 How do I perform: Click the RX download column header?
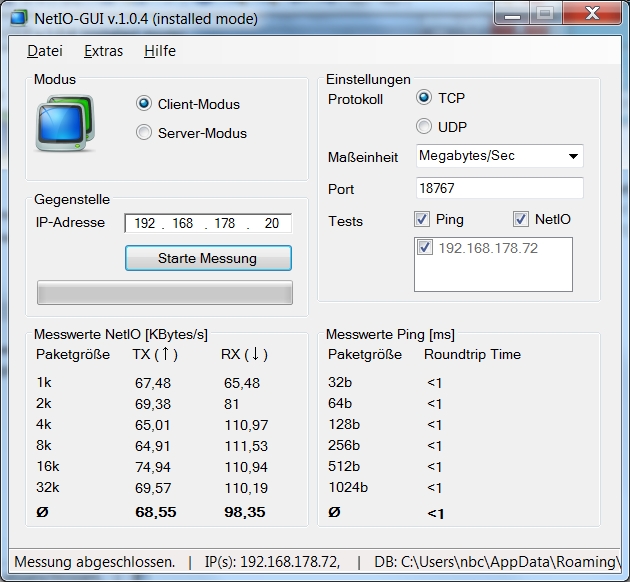[x=244, y=354]
